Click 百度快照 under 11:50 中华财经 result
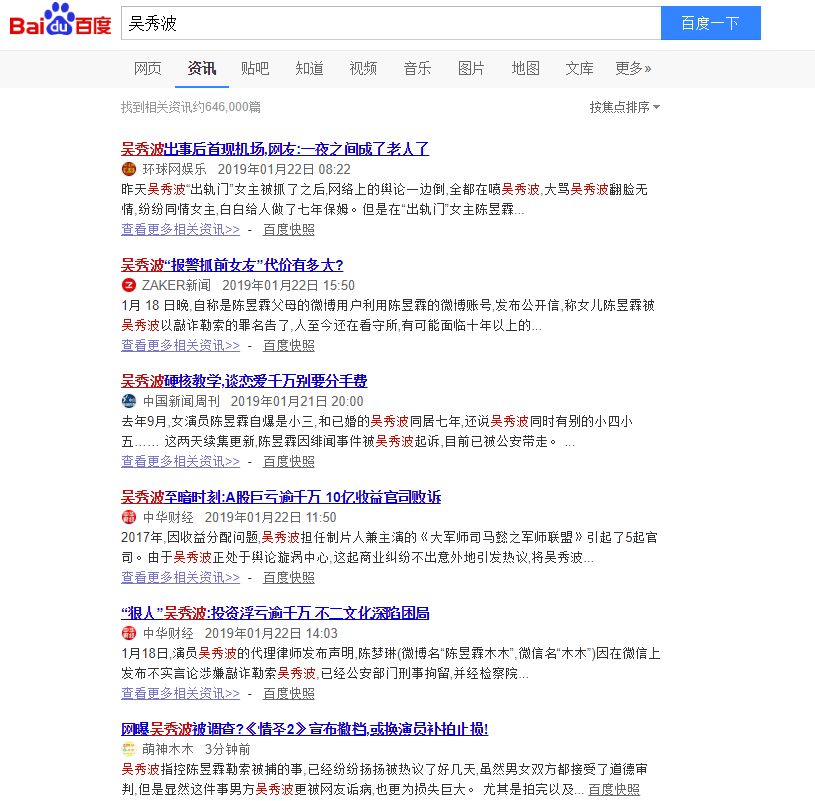 click(288, 577)
